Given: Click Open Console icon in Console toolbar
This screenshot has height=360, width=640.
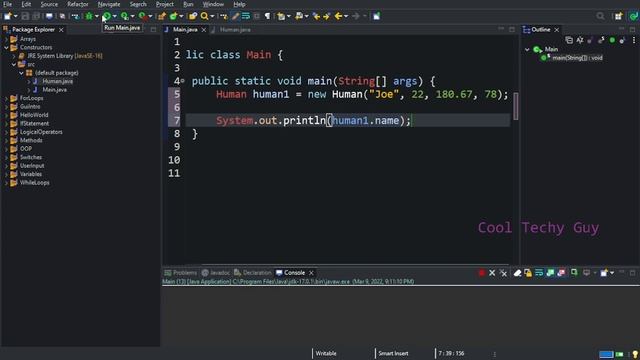Looking at the screenshot, I should tap(604, 273).
